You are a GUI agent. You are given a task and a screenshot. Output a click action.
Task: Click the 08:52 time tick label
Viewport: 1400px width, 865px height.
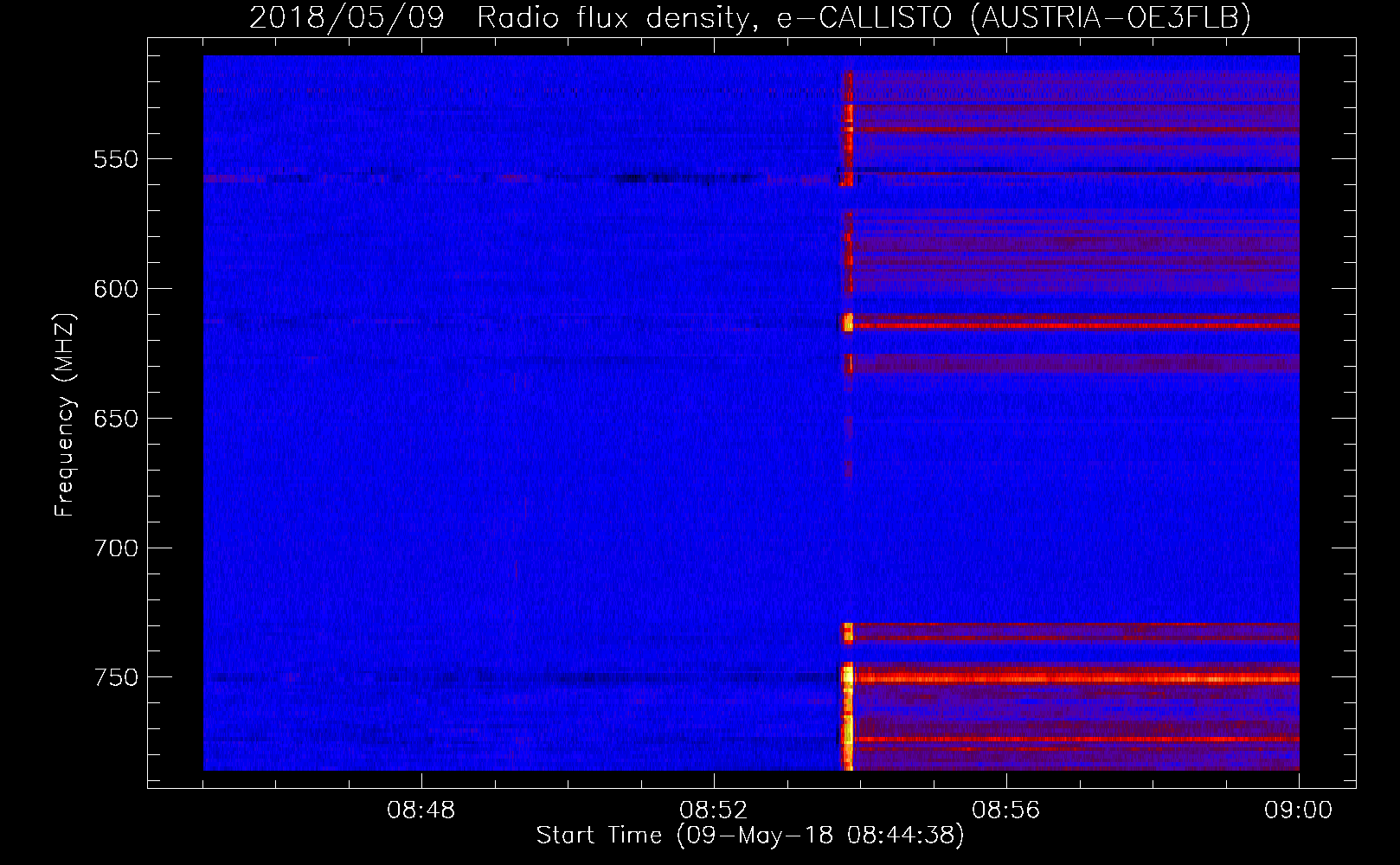[713, 811]
